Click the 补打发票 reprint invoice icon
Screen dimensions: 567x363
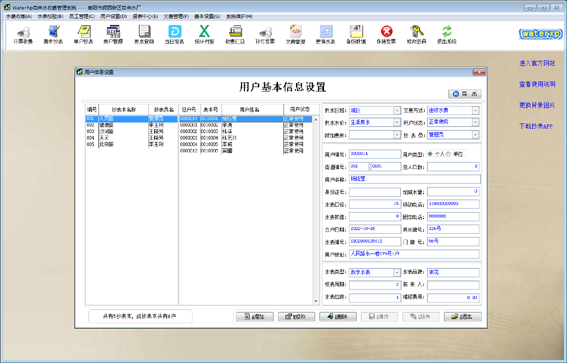pyautogui.click(x=265, y=34)
